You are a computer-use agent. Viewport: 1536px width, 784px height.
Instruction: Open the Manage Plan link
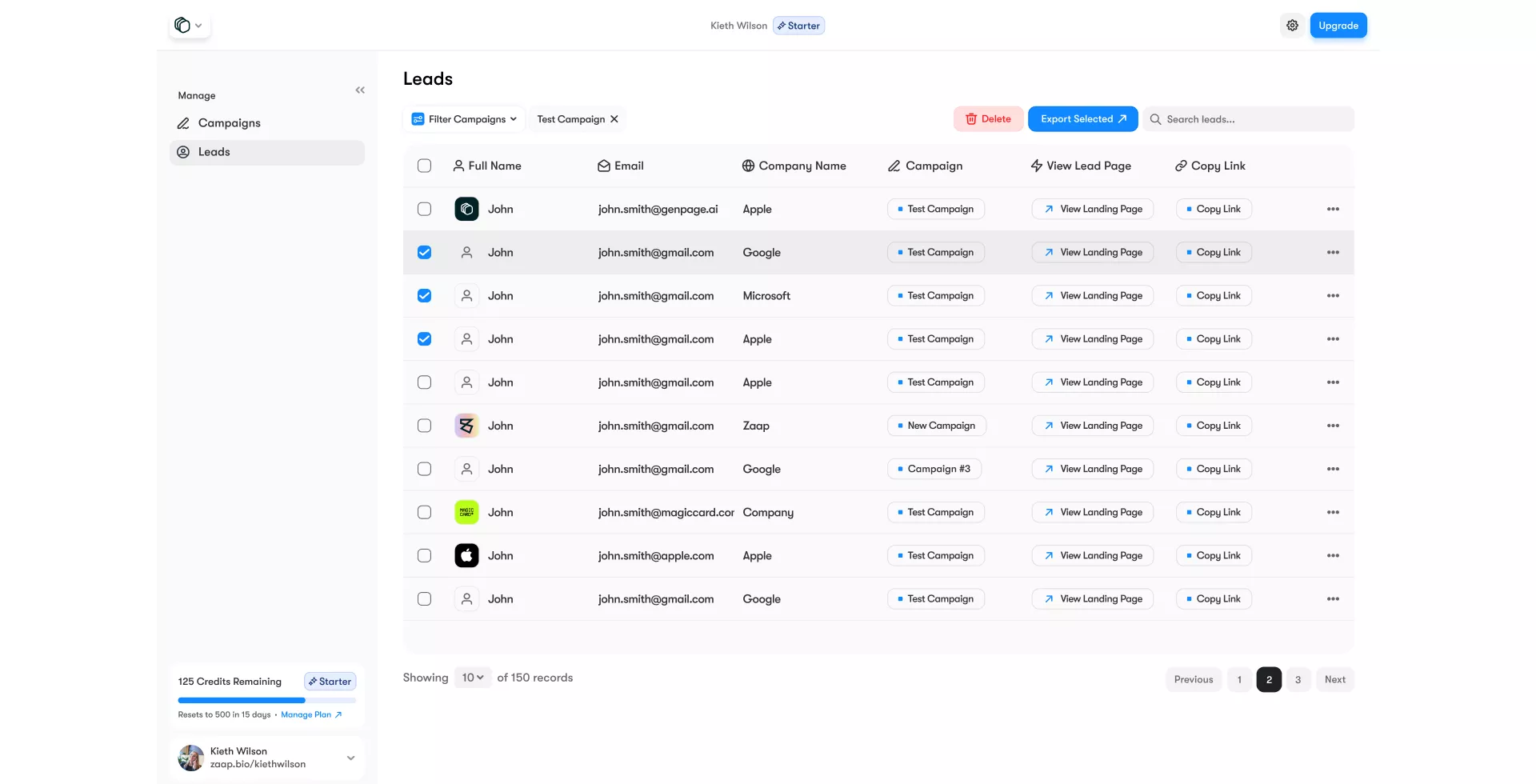point(310,714)
